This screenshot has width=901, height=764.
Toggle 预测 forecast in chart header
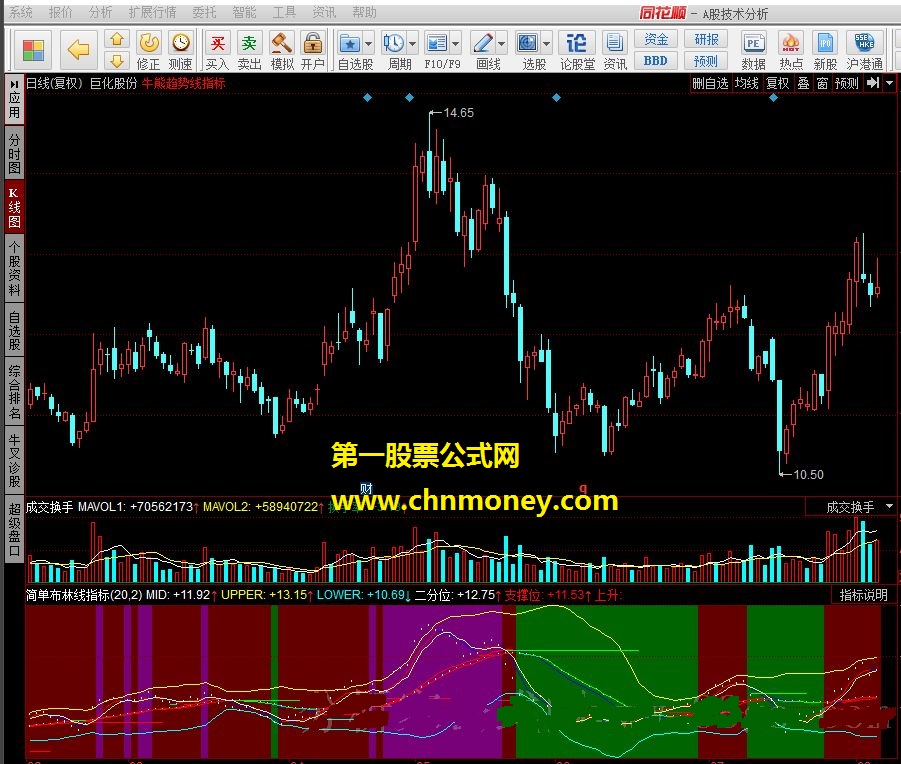pyautogui.click(x=846, y=83)
